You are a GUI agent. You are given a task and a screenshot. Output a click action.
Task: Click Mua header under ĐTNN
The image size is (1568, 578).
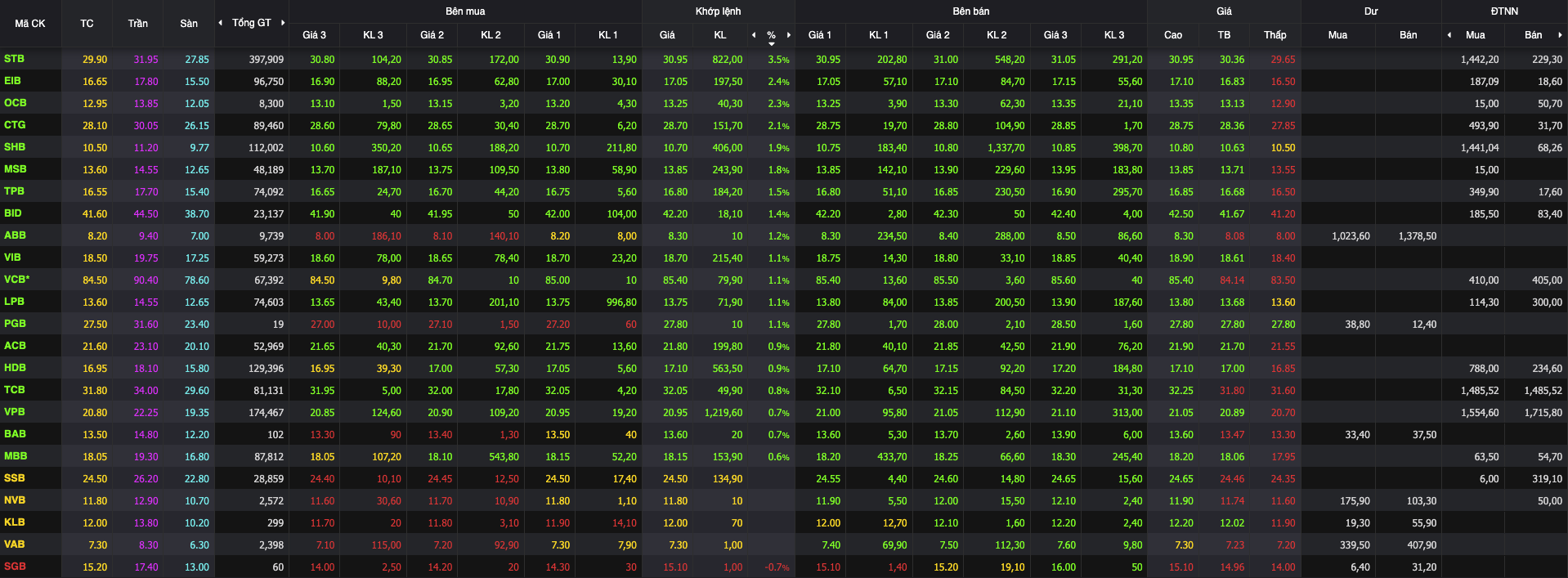pyautogui.click(x=1476, y=35)
